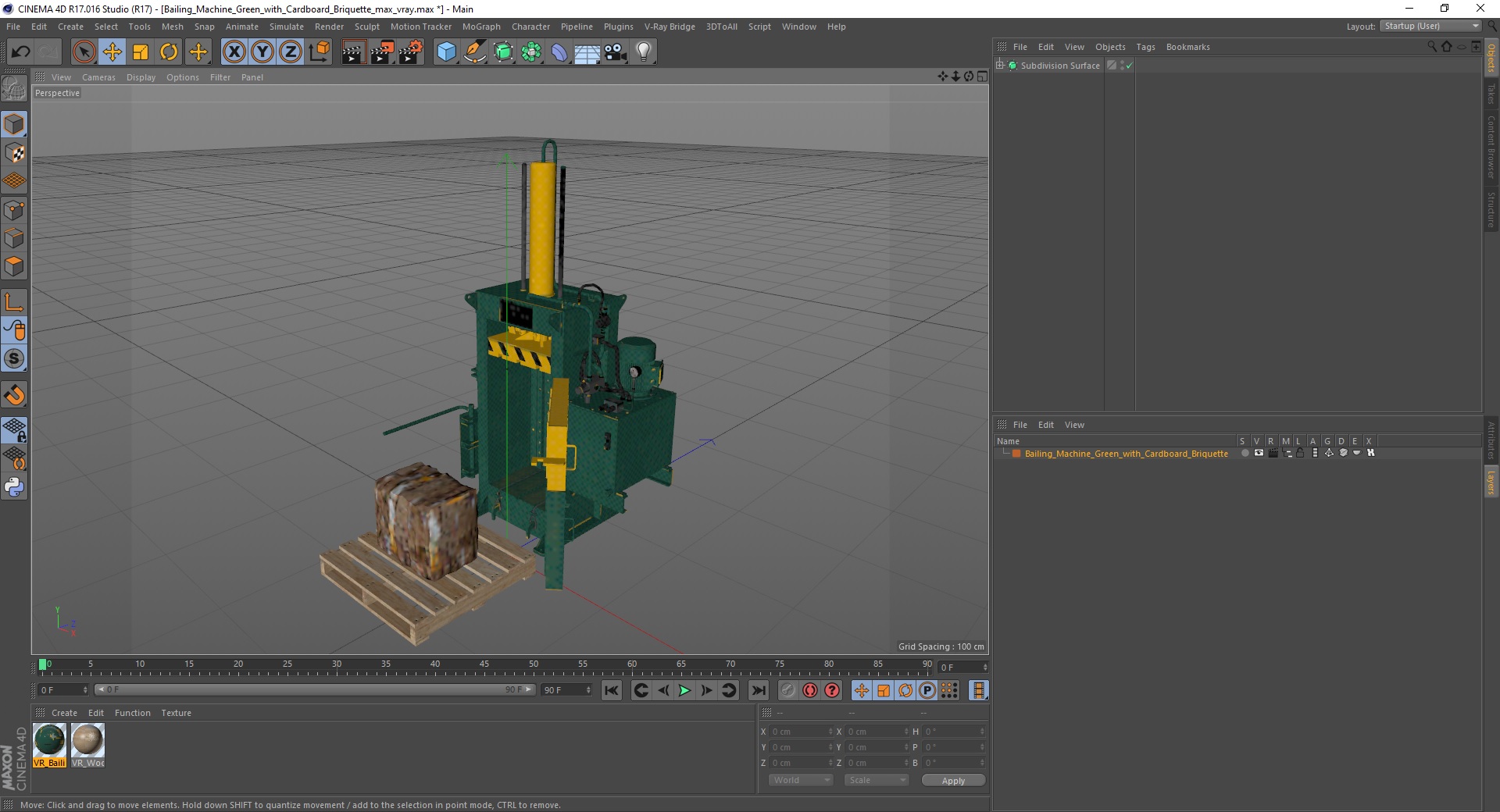Open the Scale mode dropdown
This screenshot has width=1500, height=812.
(x=877, y=780)
